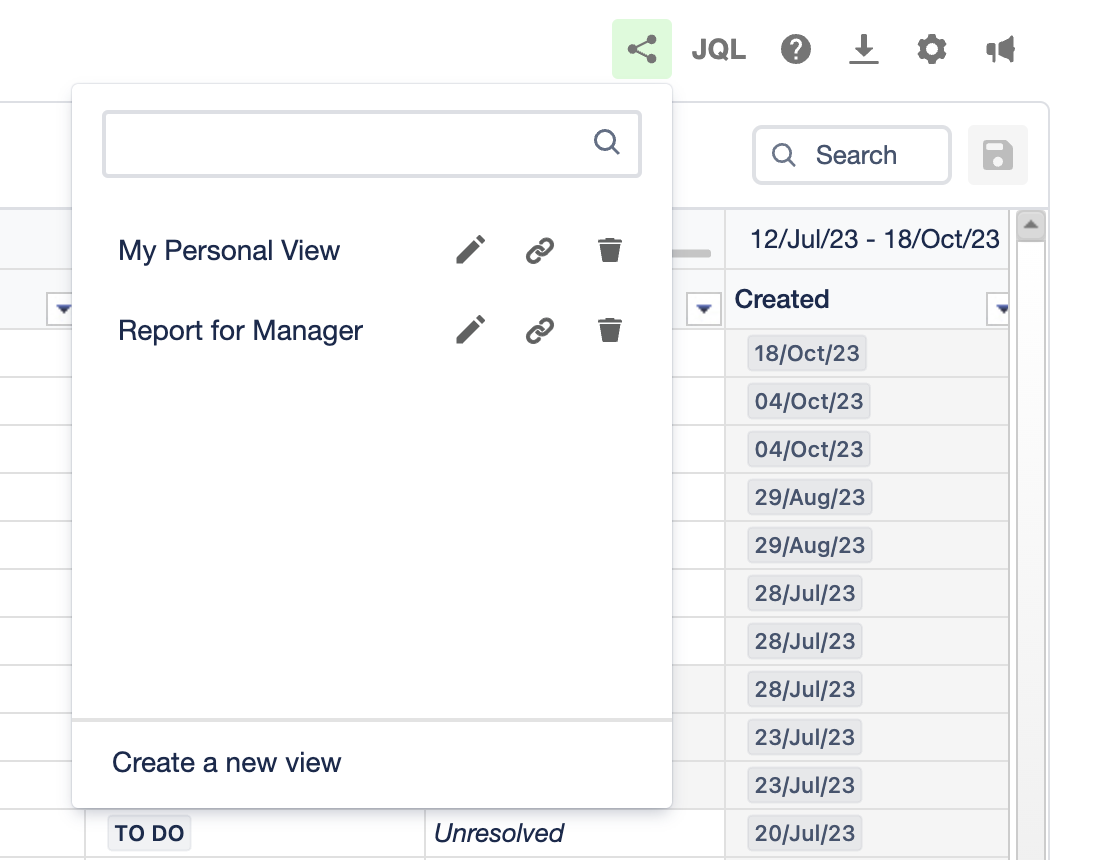Click Create a new view
The height and width of the screenshot is (860, 1104).
[227, 763]
